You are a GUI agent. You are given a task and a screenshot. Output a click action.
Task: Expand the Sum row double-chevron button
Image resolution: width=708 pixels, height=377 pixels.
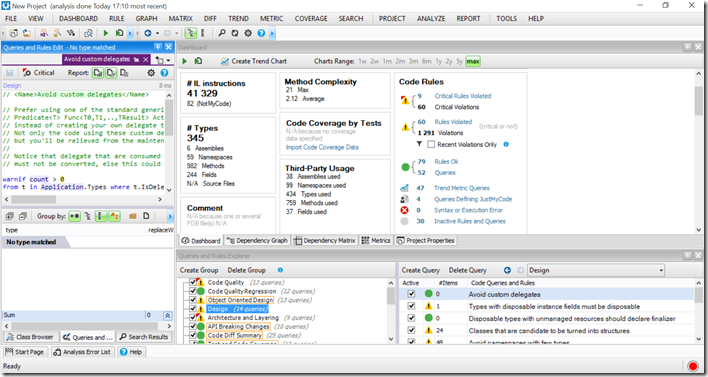click(167, 315)
